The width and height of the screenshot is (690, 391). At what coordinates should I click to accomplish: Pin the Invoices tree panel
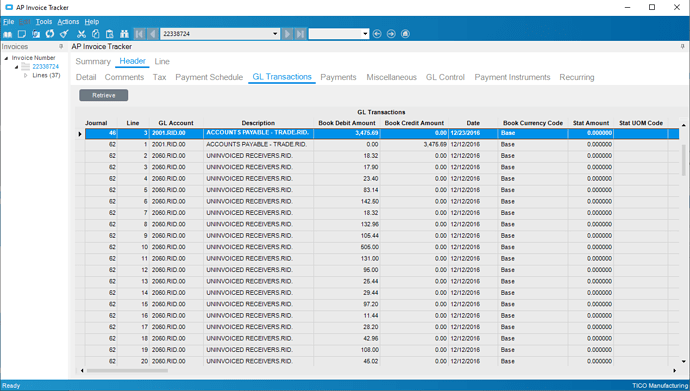click(x=61, y=46)
